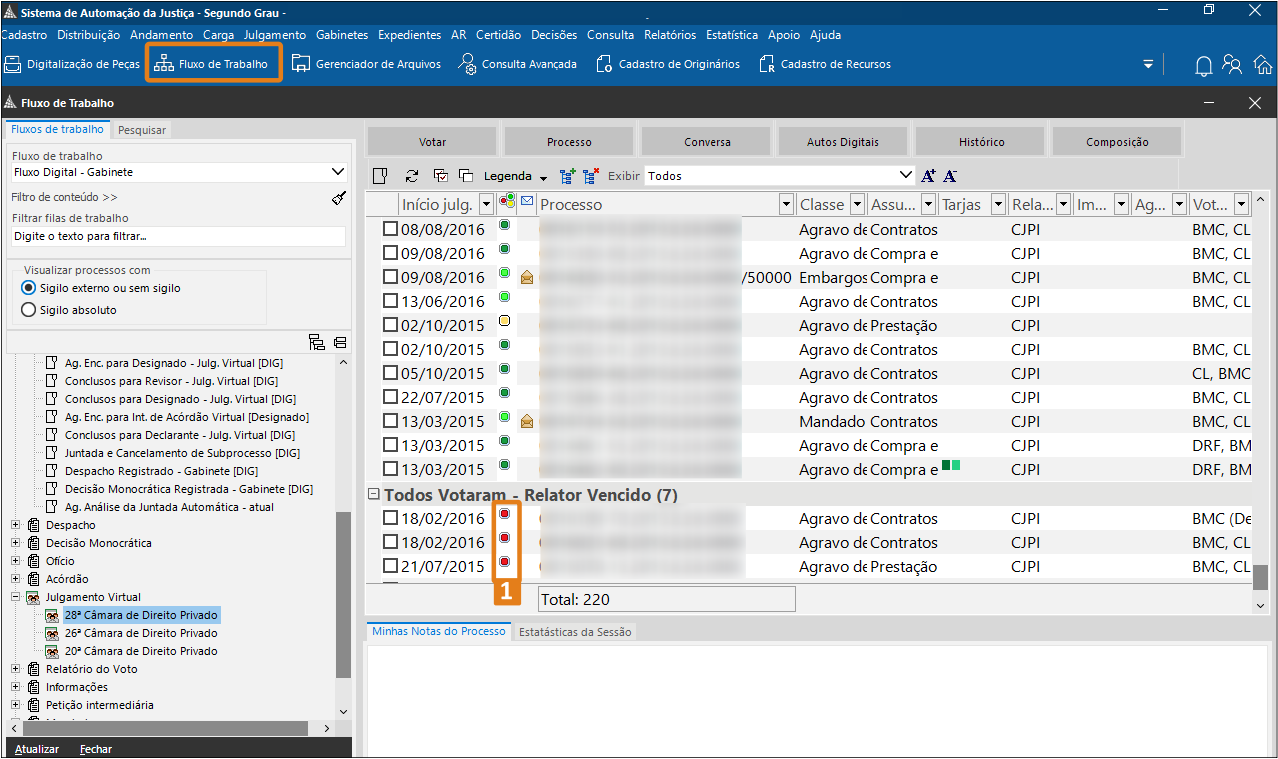The height and width of the screenshot is (759, 1278).
Task: Tick the checkbox of the 05/10/2015 row
Action: tap(391, 374)
